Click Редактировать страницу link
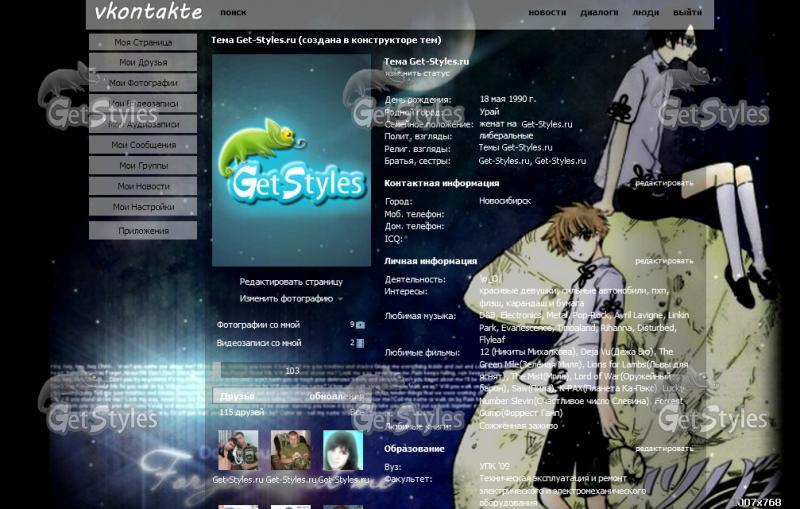The image size is (800, 509). [291, 282]
